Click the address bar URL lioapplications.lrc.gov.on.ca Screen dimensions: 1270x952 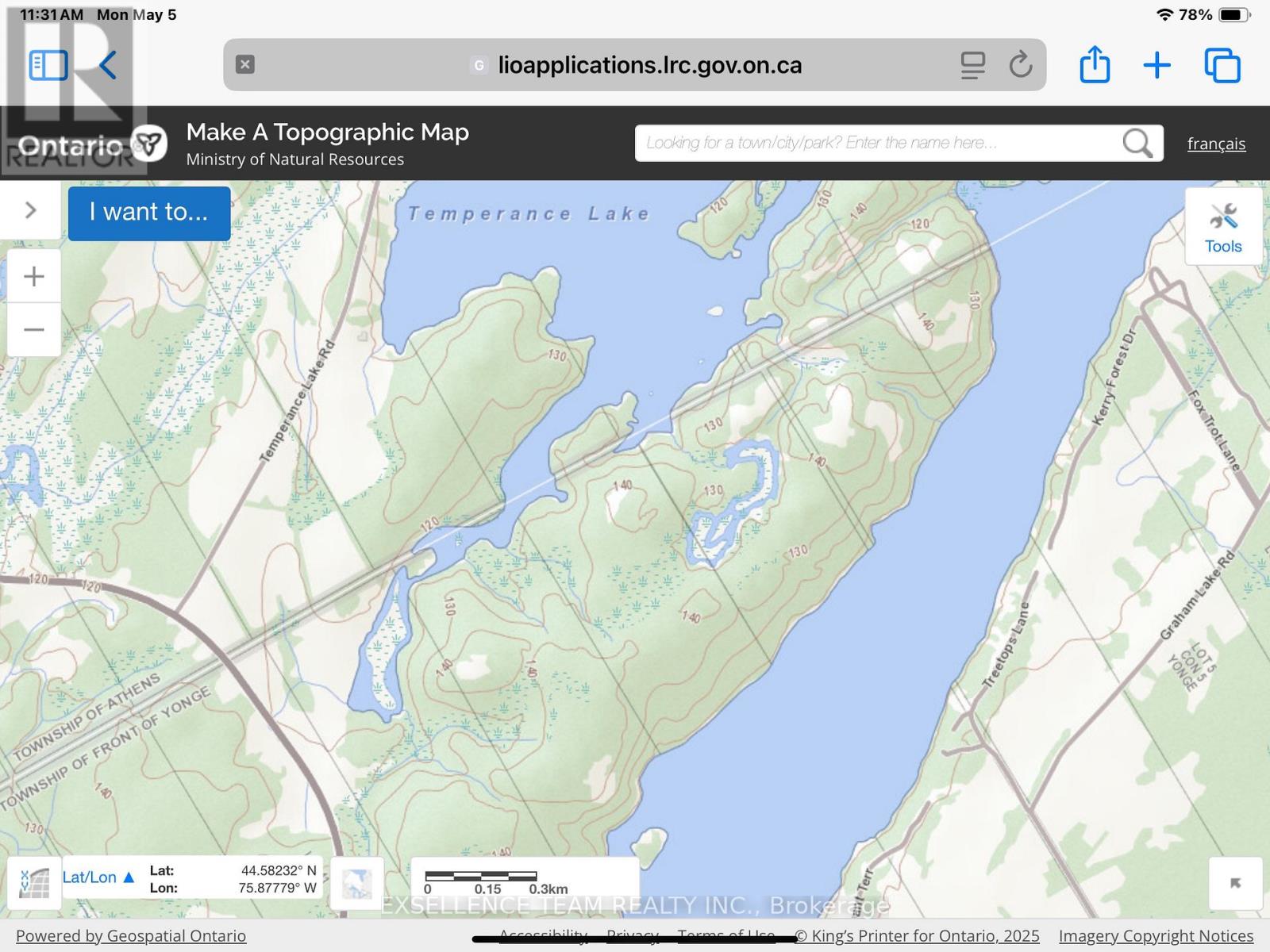coord(649,65)
